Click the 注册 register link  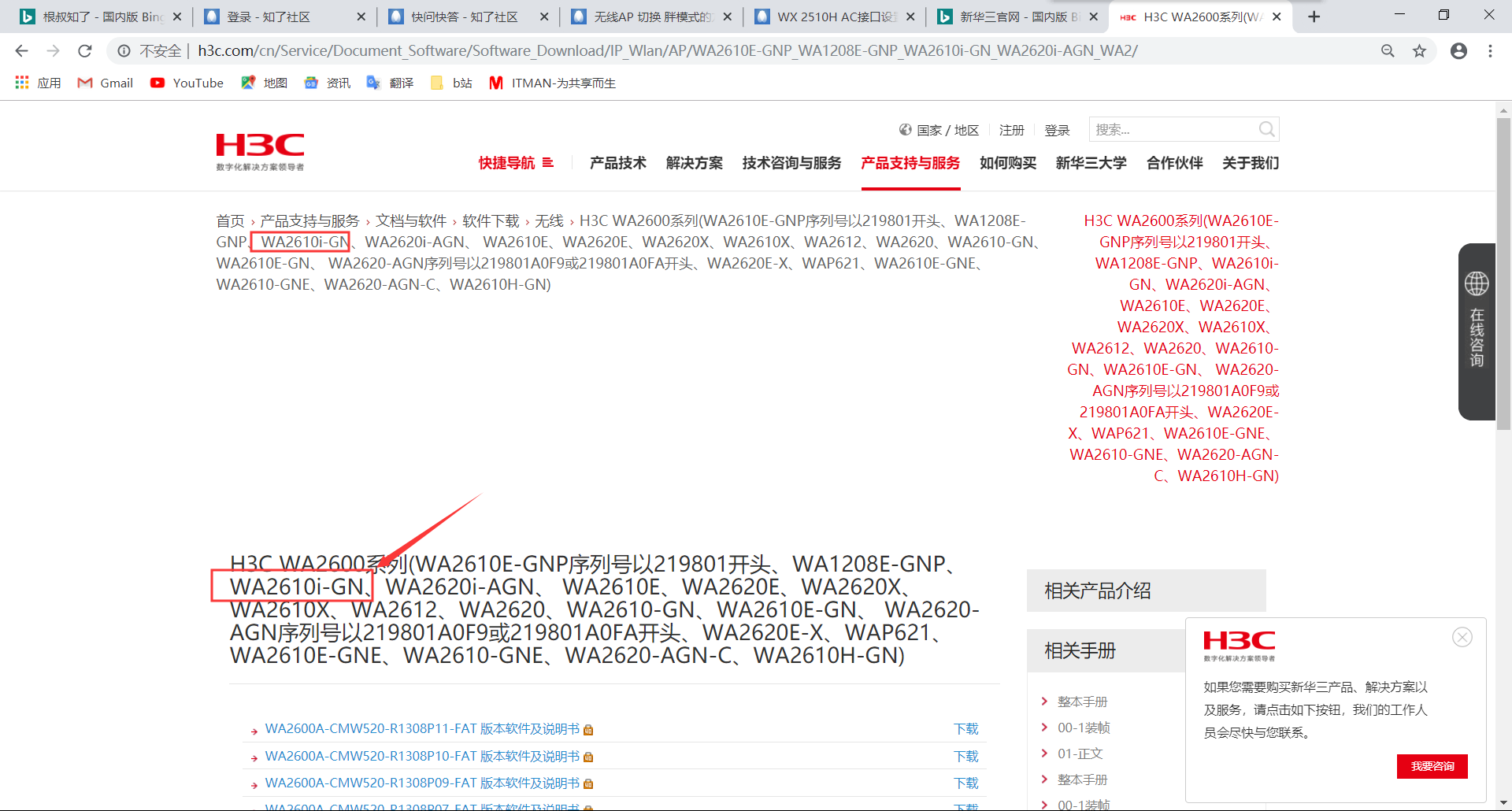tap(1012, 130)
